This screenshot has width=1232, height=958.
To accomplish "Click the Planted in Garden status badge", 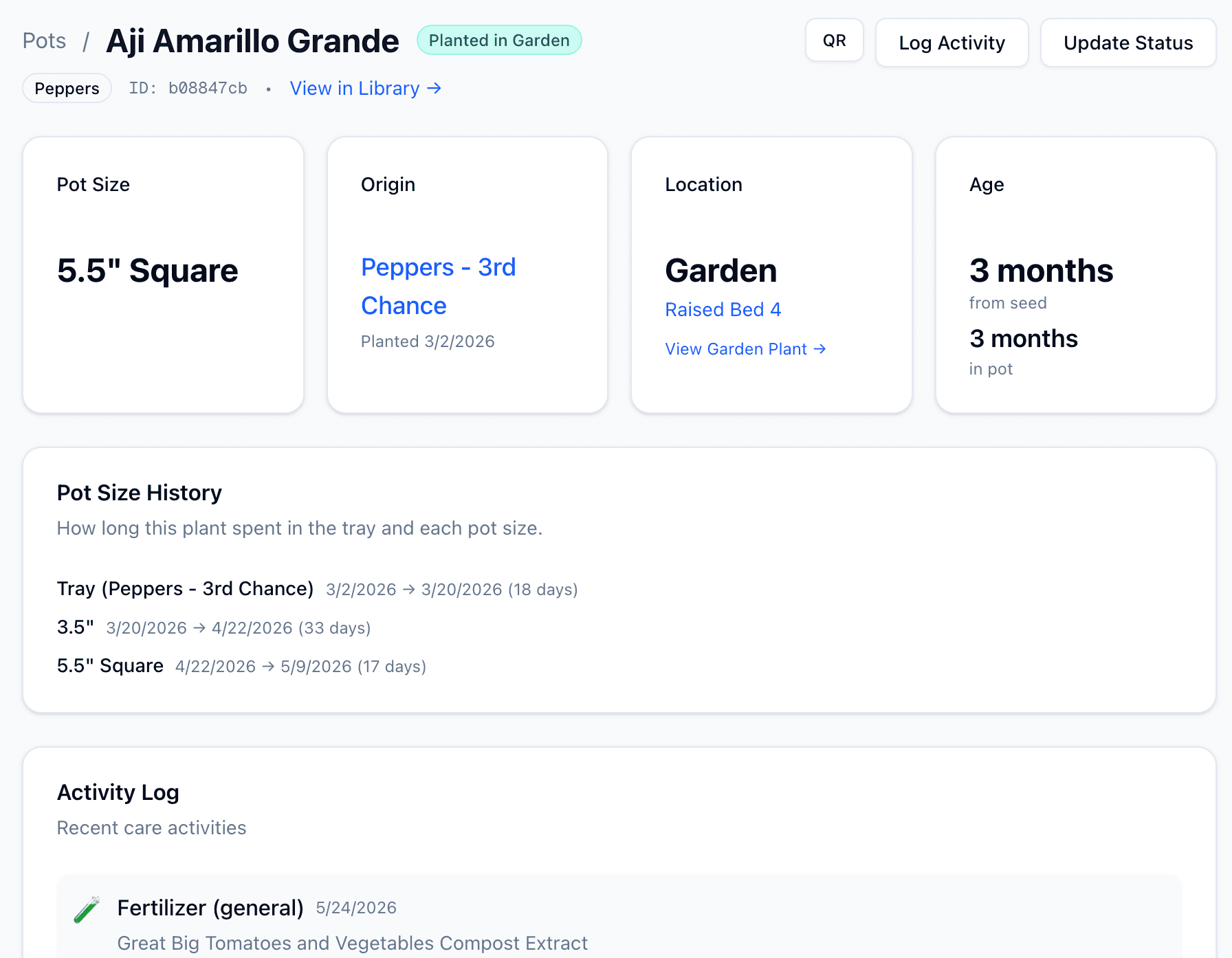I will 499,41.
